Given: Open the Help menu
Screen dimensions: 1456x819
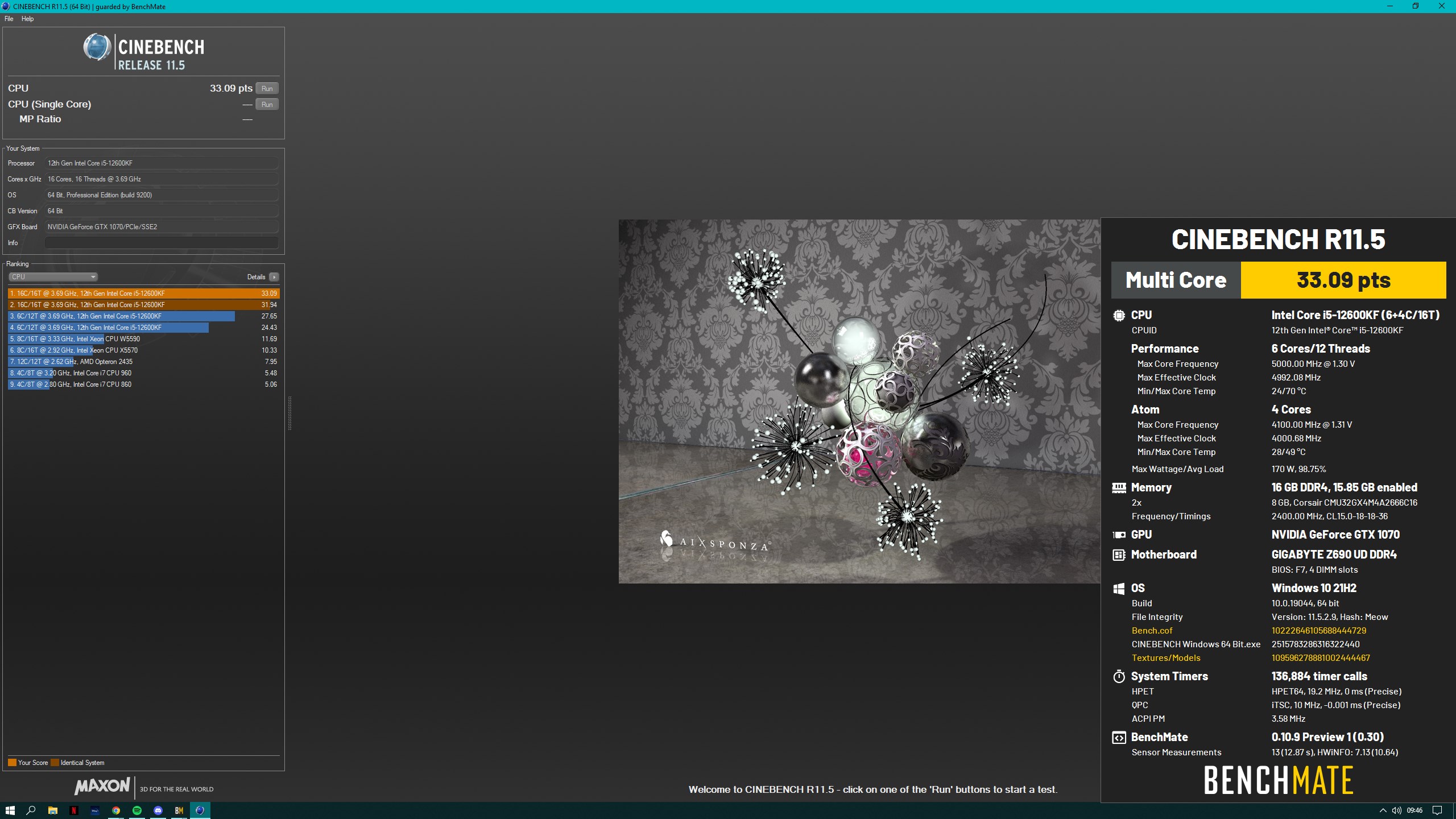Looking at the screenshot, I should 27,19.
